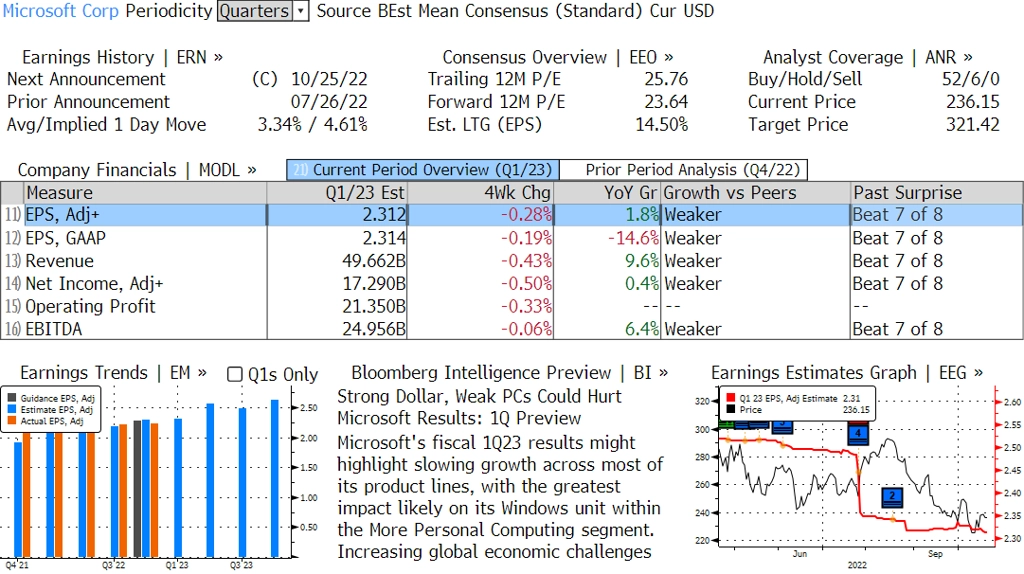This screenshot has width=1024, height=574.
Task: Open Analyst Coverage ANR section
Action: pos(868,57)
